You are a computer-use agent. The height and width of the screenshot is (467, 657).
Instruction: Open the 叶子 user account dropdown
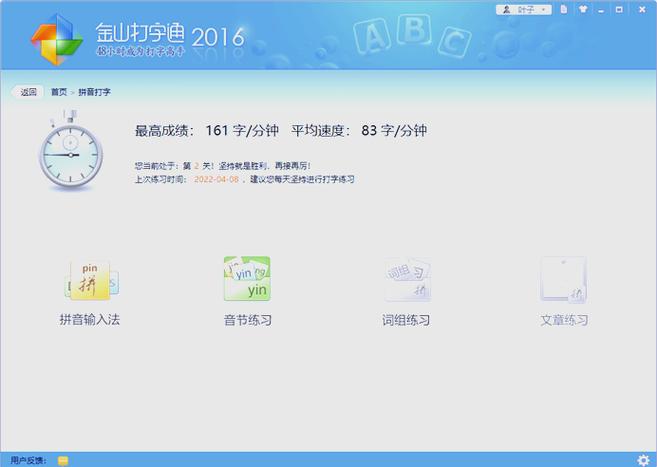coord(524,9)
